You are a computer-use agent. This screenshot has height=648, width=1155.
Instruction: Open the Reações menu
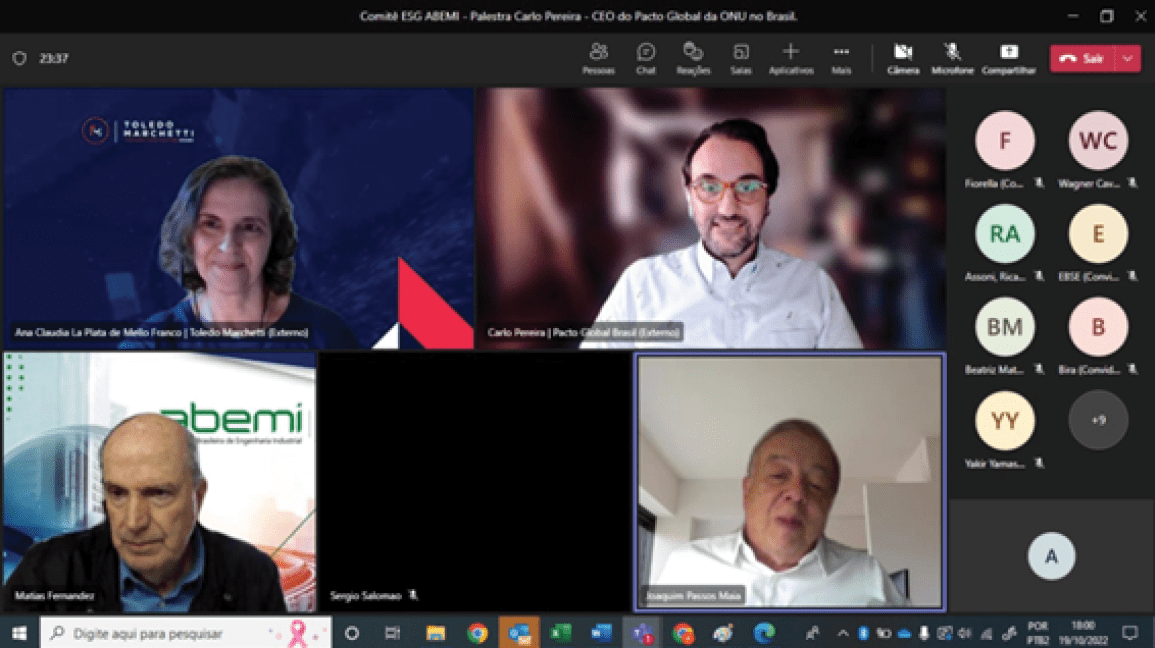[x=692, y=57]
